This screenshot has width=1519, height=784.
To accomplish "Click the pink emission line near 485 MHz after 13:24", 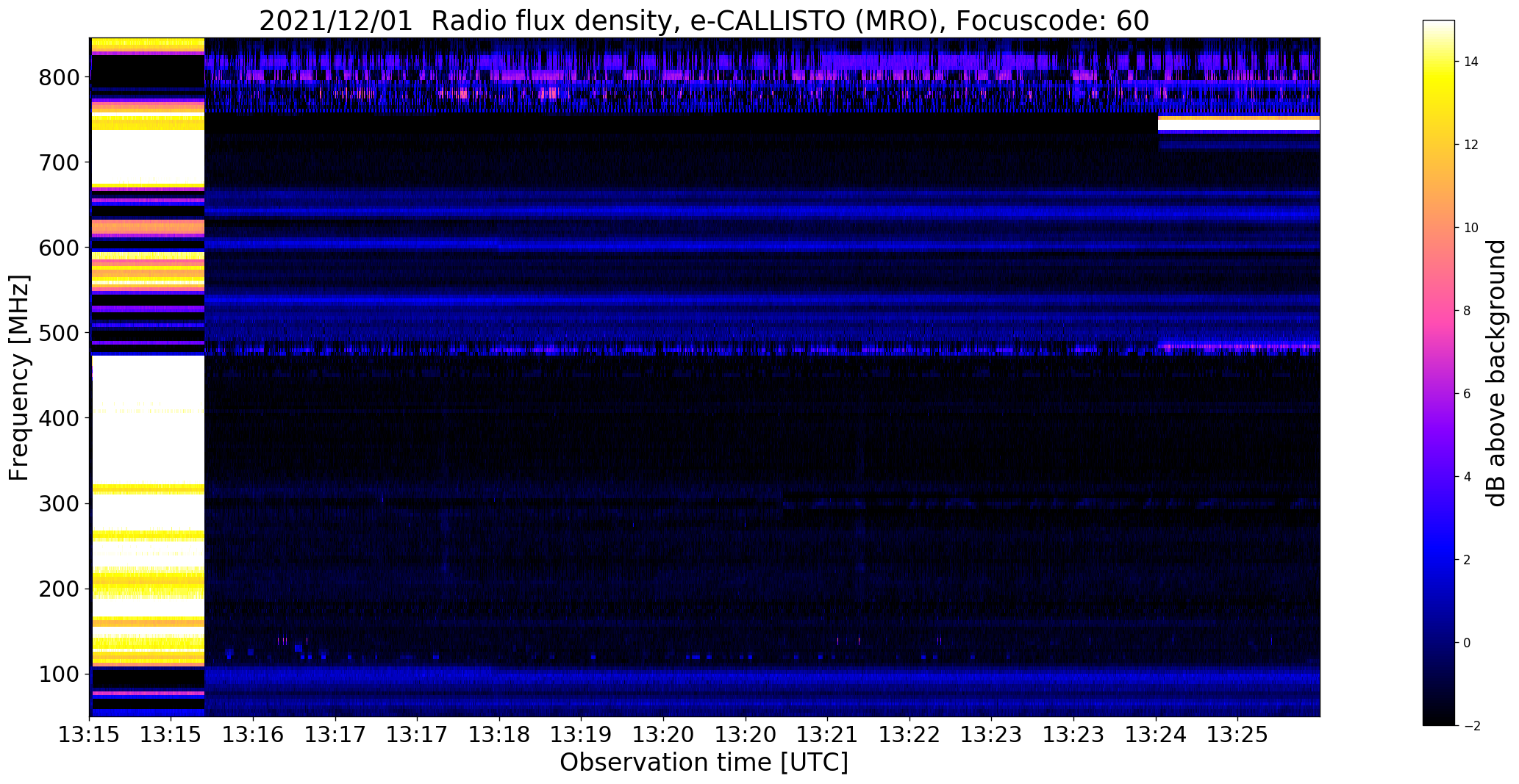I will 1238,346.
